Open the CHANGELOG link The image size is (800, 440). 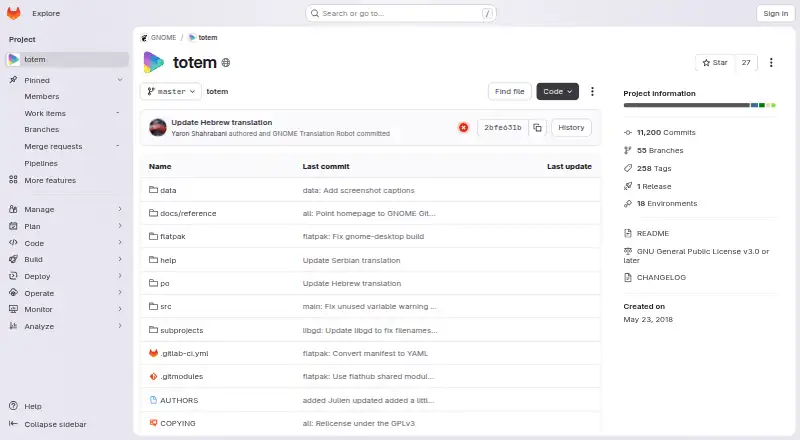pyautogui.click(x=661, y=277)
